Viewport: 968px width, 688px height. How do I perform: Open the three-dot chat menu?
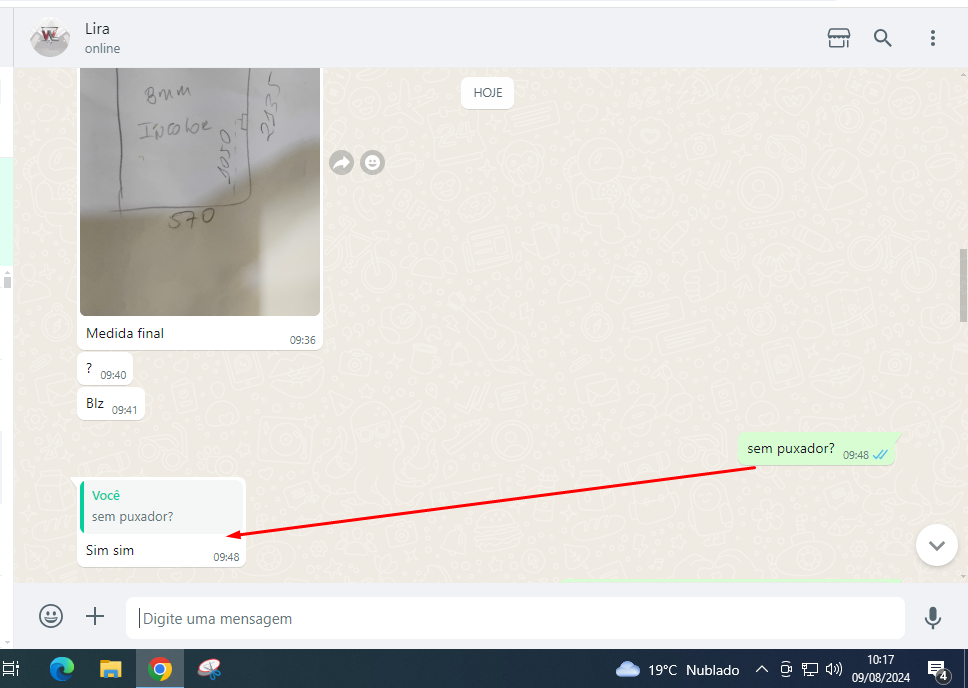933,38
